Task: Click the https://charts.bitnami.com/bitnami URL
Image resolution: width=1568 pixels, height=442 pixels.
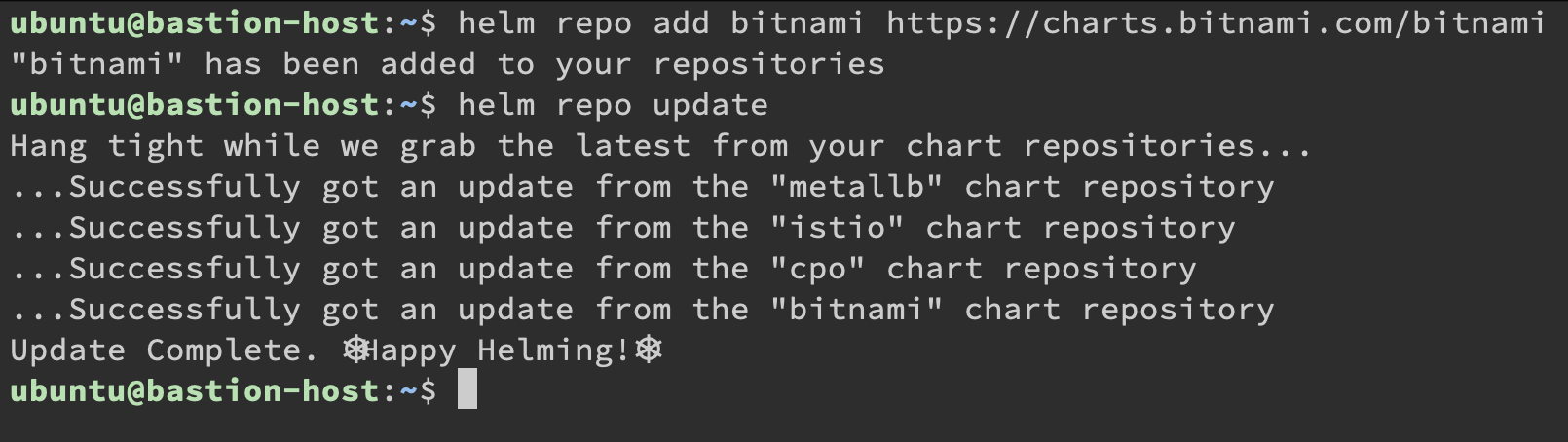Action: click(1215, 22)
